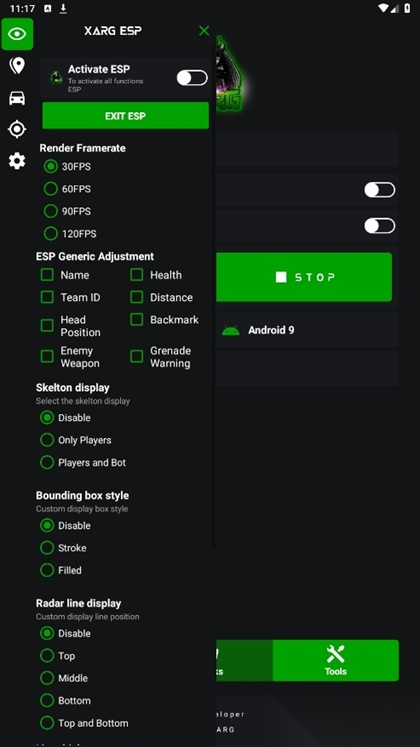This screenshot has width=420, height=747.
Task: Click the Android 9 robot icon
Action: coord(230,330)
